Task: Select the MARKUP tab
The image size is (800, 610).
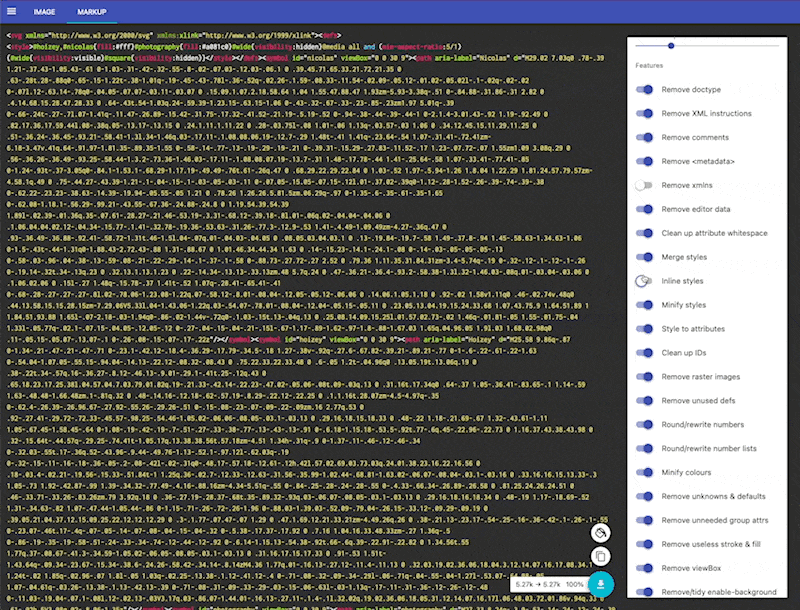Action: point(92,12)
